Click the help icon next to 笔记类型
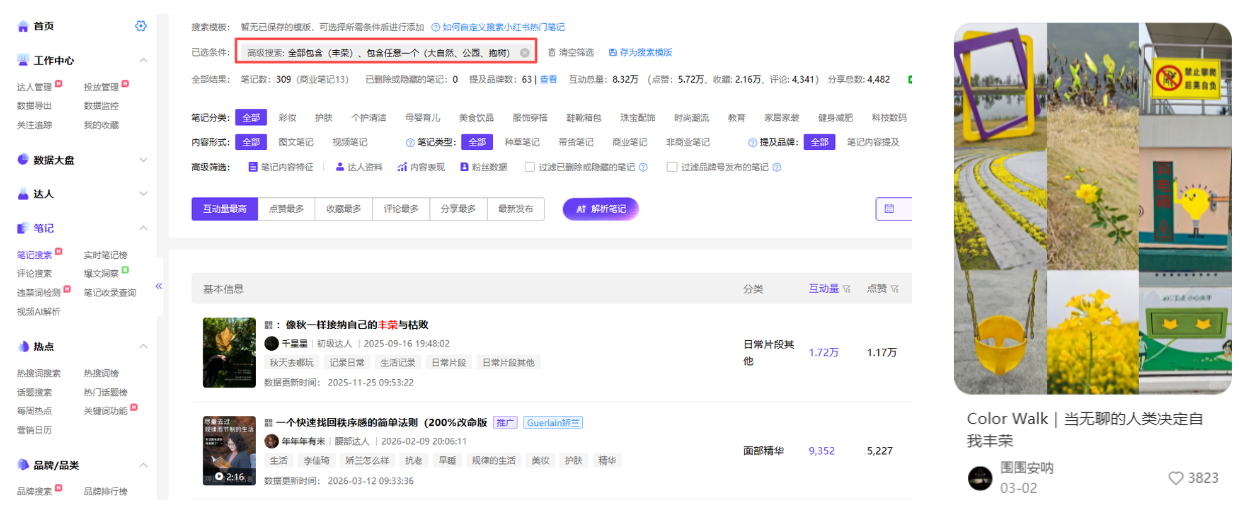1240x520 pixels. 410,142
